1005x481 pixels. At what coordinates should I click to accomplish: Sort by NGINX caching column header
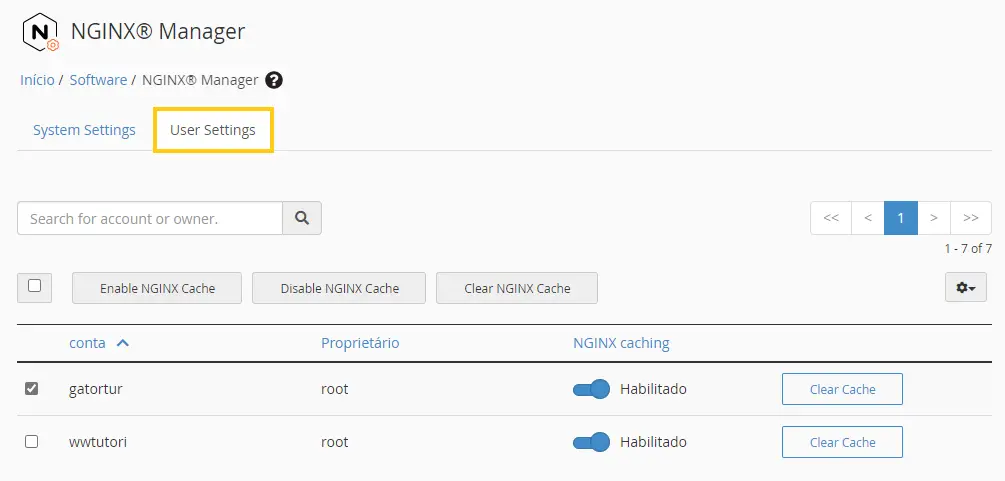pos(621,343)
